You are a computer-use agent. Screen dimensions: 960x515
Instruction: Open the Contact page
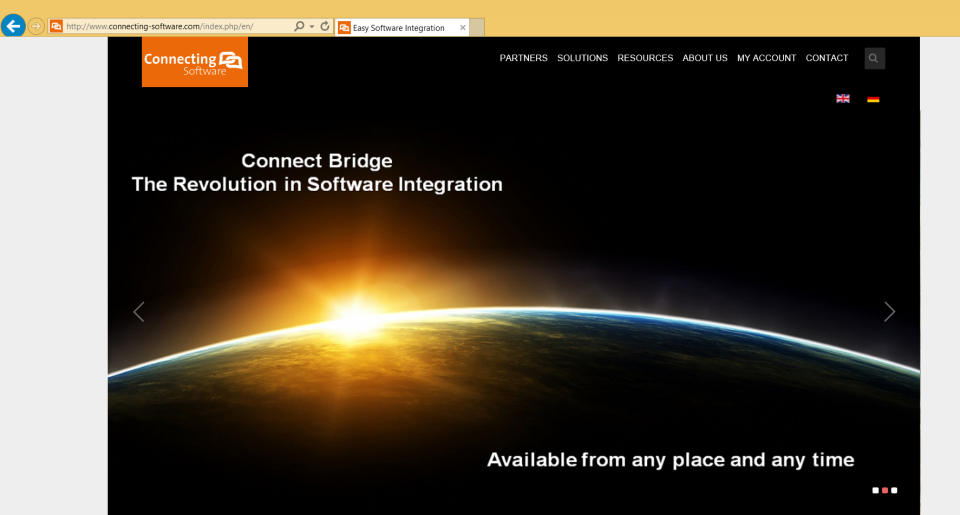(x=827, y=58)
